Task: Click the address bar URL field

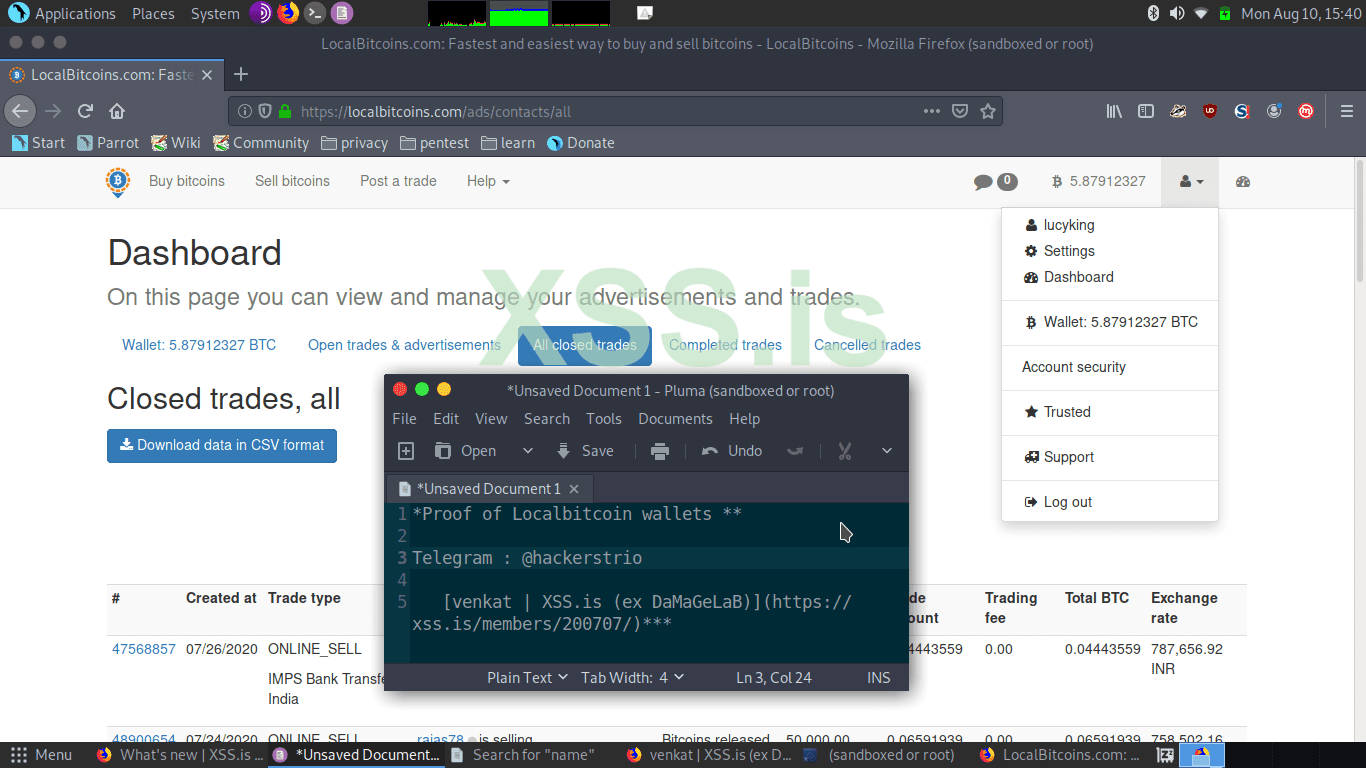Action: 600,111
